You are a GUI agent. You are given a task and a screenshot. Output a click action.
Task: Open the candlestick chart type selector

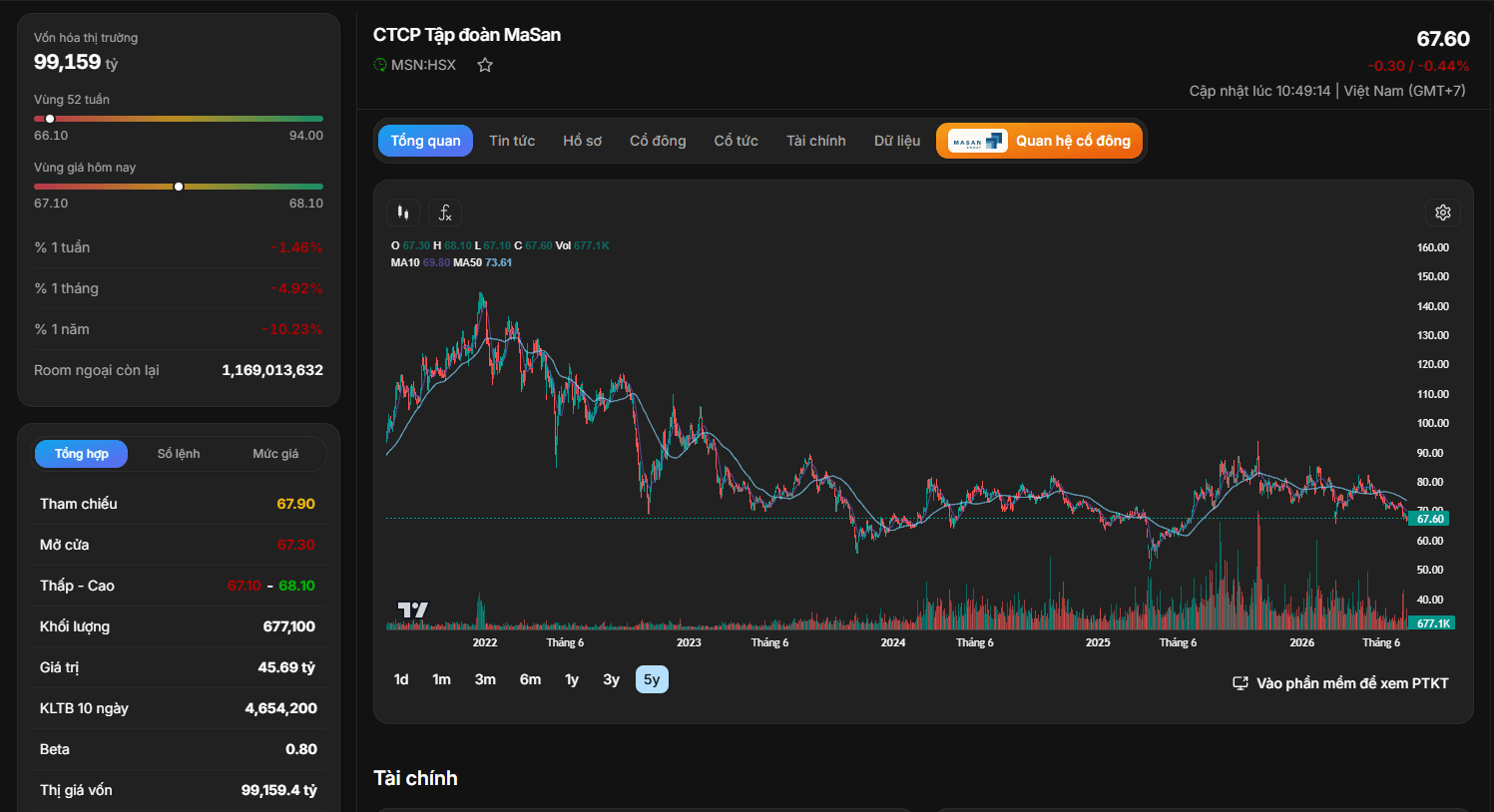click(x=403, y=212)
